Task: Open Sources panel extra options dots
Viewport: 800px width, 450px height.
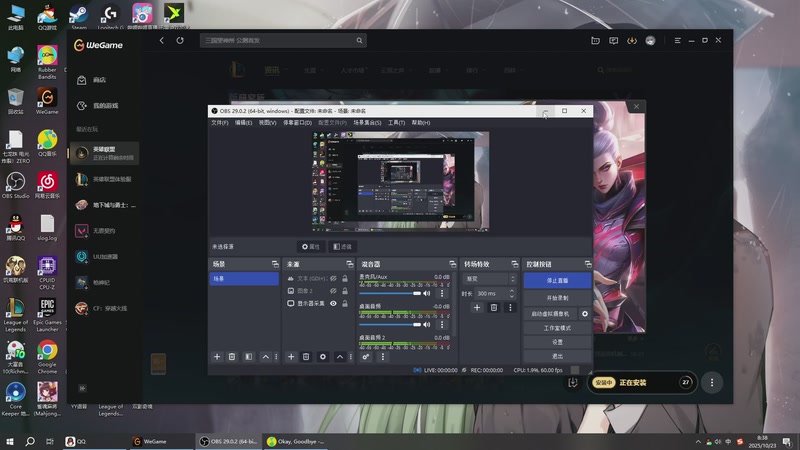Action: (x=351, y=357)
